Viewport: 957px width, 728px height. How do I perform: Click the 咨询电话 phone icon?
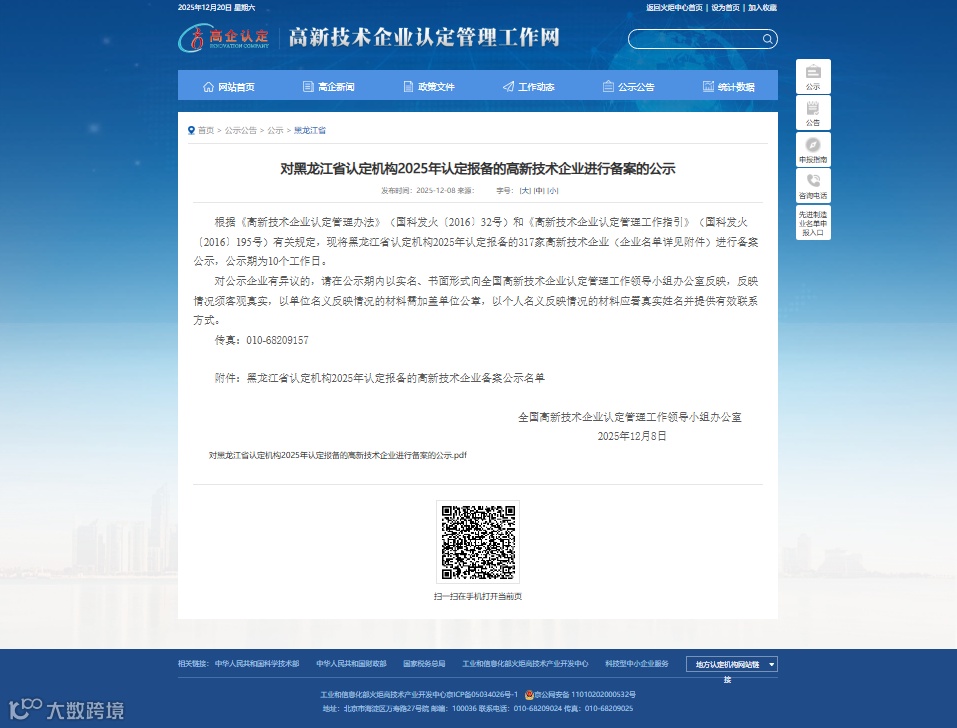click(813, 181)
